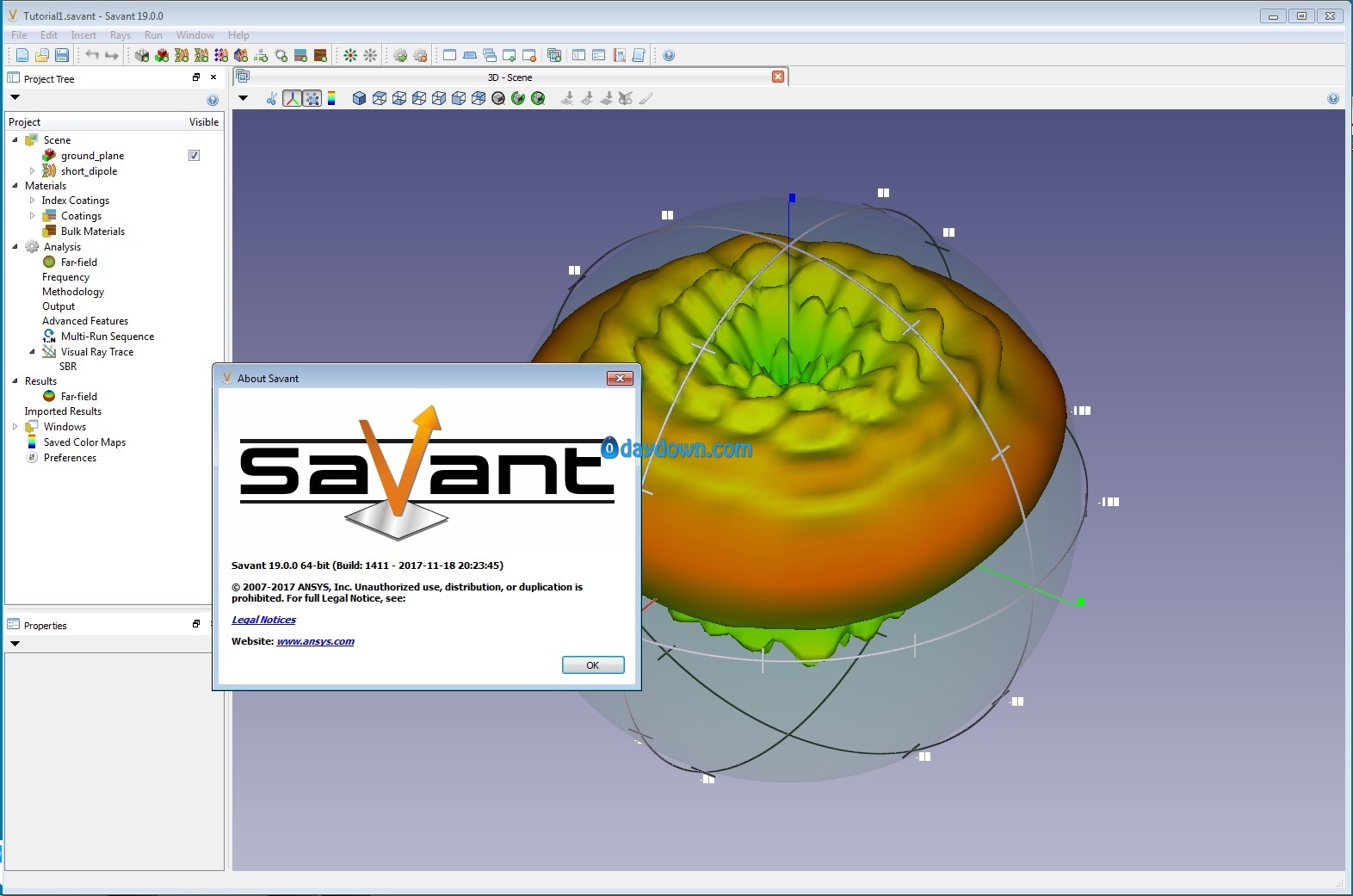Toggle ground_plane visibility checkbox
The height and width of the screenshot is (896, 1353).
pyautogui.click(x=194, y=156)
